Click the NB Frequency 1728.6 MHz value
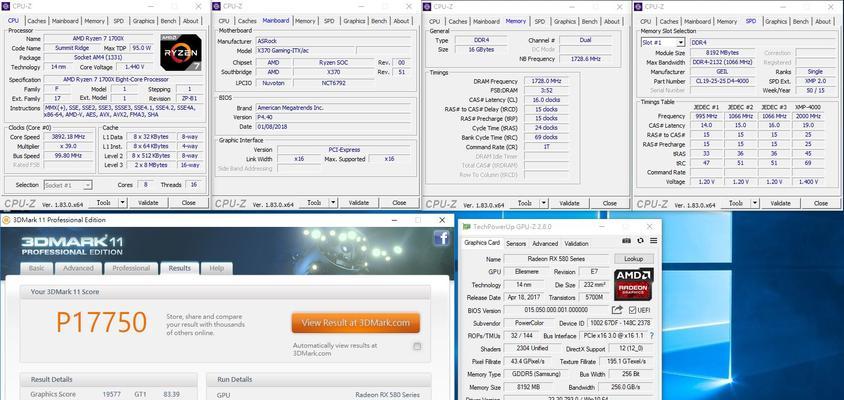Screen dimensions: 844x400 click(585, 59)
